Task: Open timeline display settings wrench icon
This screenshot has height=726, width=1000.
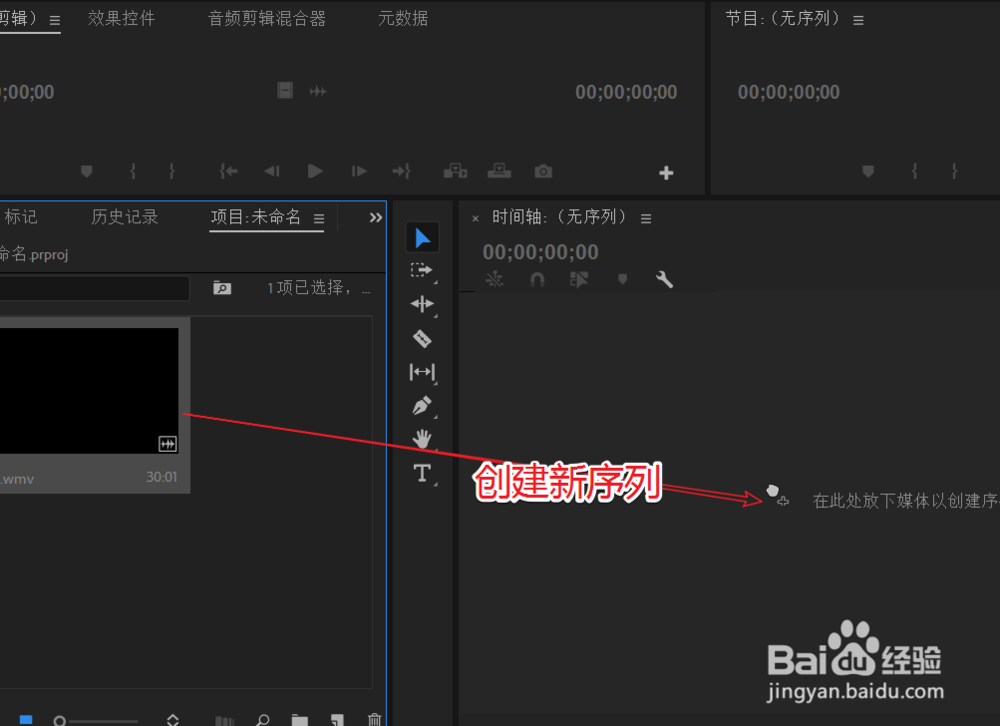Action: pyautogui.click(x=664, y=280)
